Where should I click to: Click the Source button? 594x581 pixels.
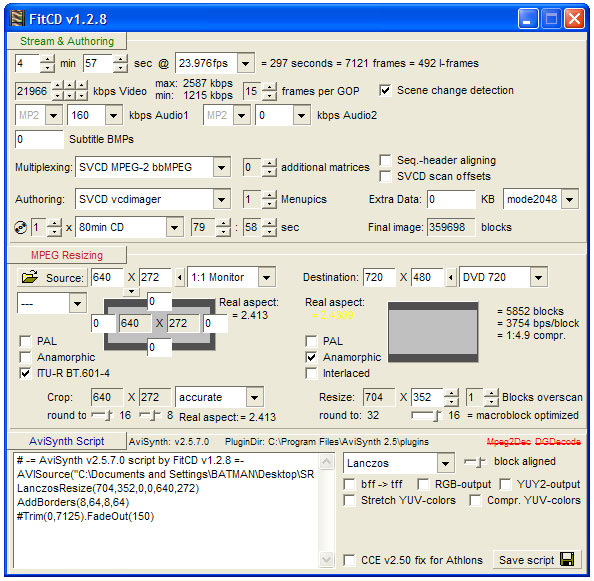[52, 278]
